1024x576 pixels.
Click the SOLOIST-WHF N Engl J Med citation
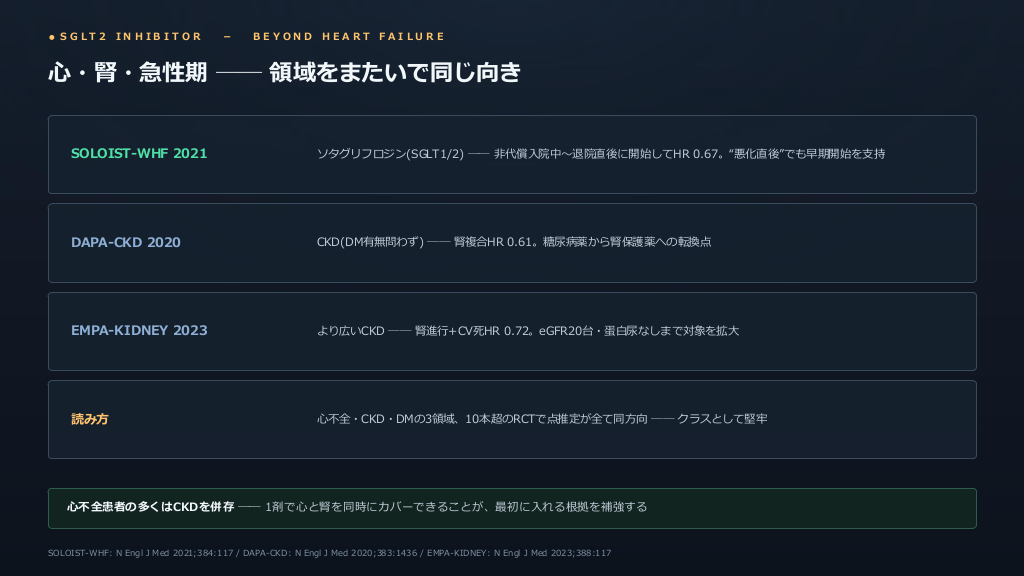140,553
